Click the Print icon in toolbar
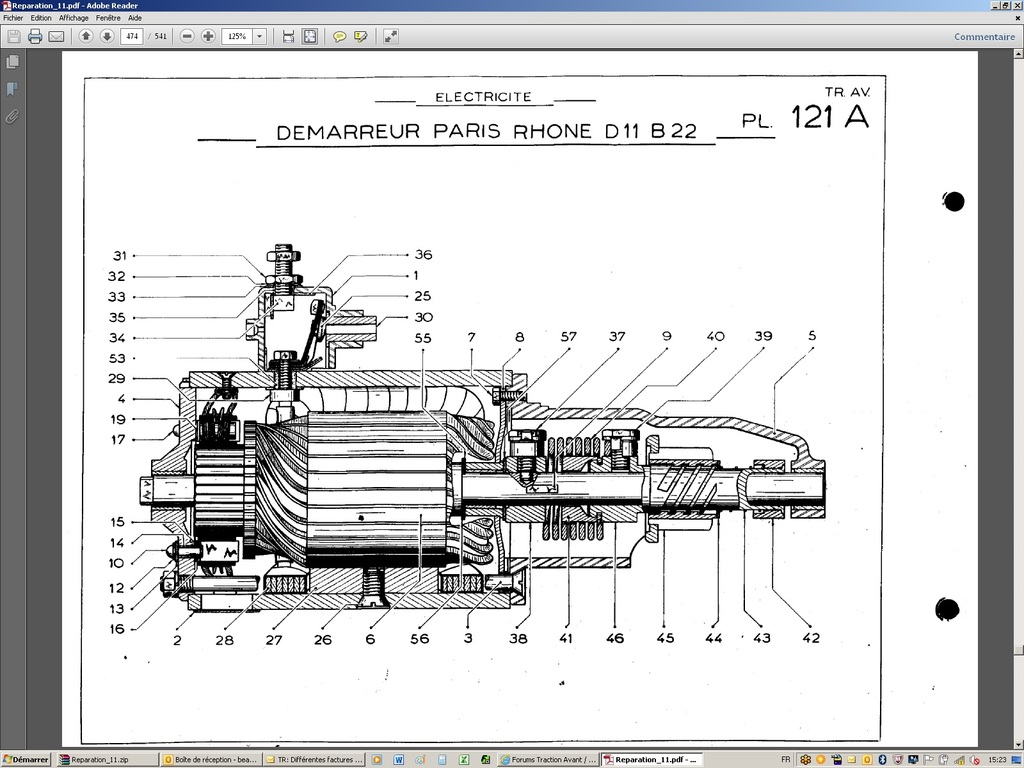The image size is (1024, 768). click(35, 37)
